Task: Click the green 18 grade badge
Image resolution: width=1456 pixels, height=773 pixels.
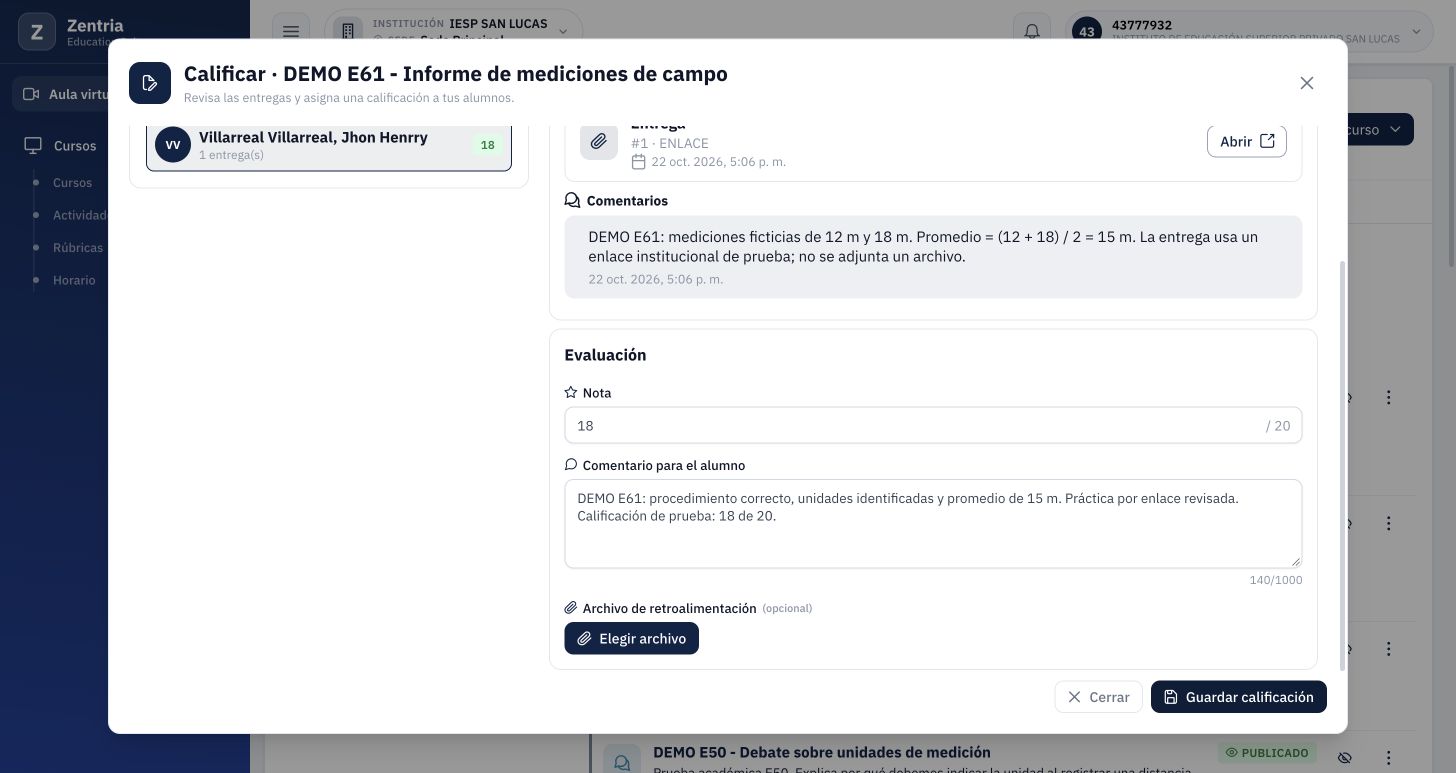Action: click(487, 145)
